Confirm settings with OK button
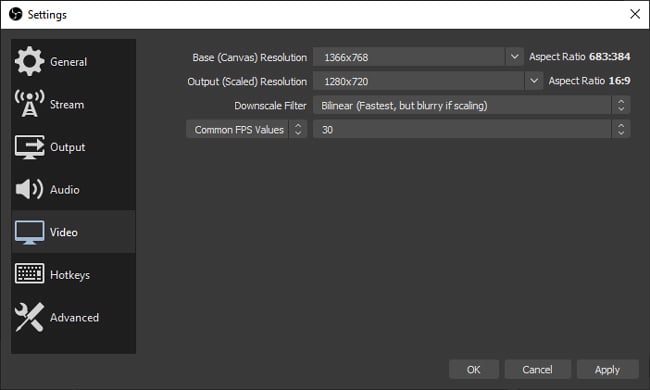This screenshot has width=650, height=390. tap(474, 369)
